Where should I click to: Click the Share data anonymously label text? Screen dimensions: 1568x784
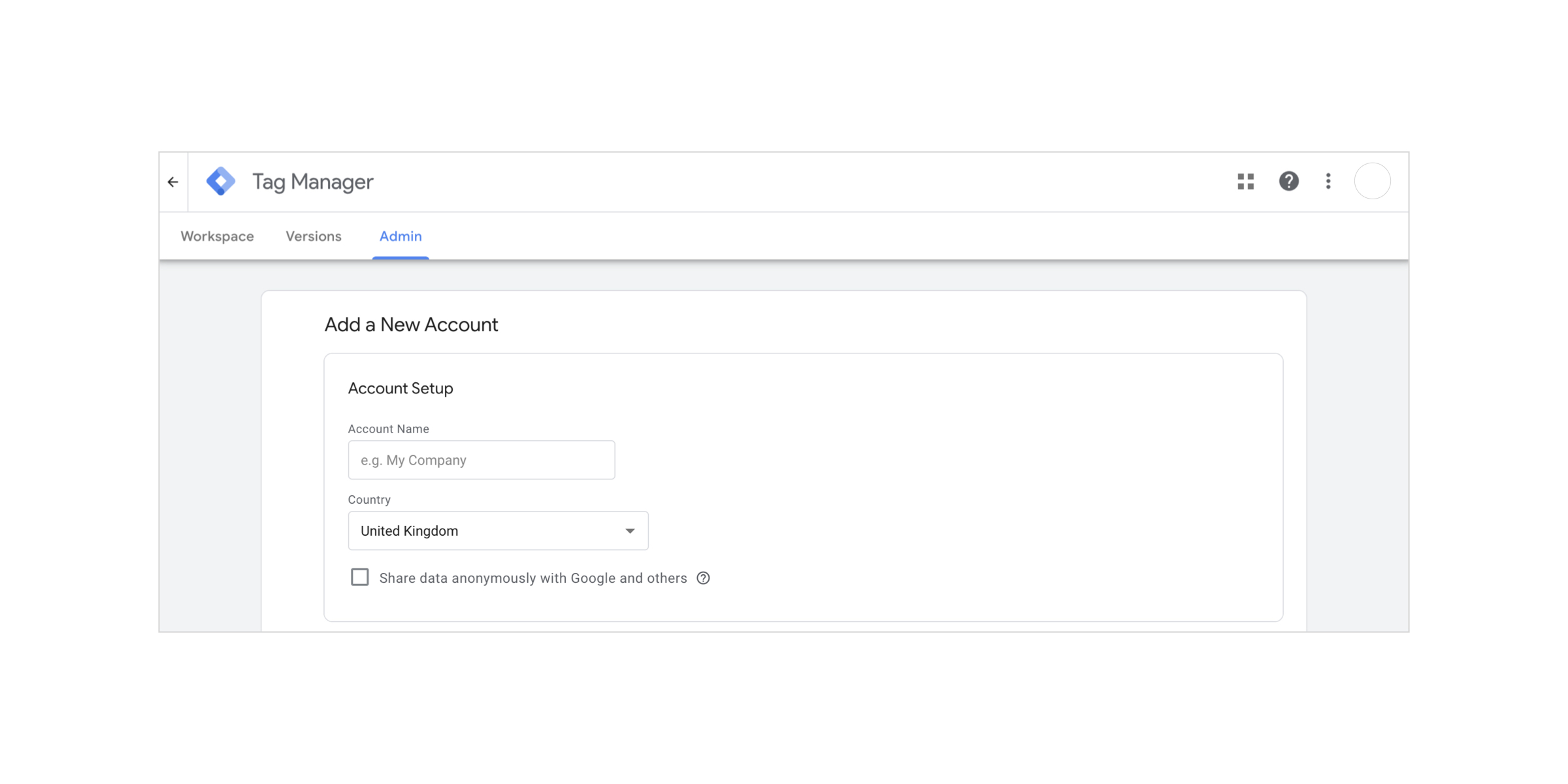pos(533,578)
